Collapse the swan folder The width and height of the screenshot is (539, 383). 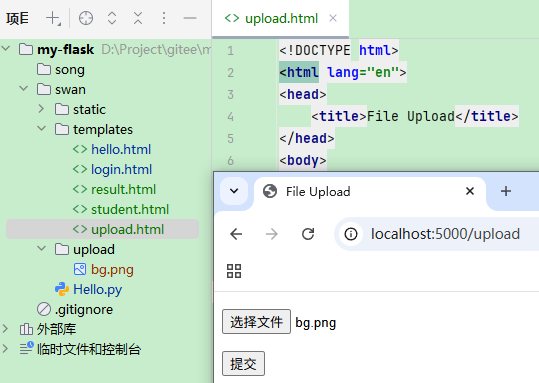[x=24, y=88]
